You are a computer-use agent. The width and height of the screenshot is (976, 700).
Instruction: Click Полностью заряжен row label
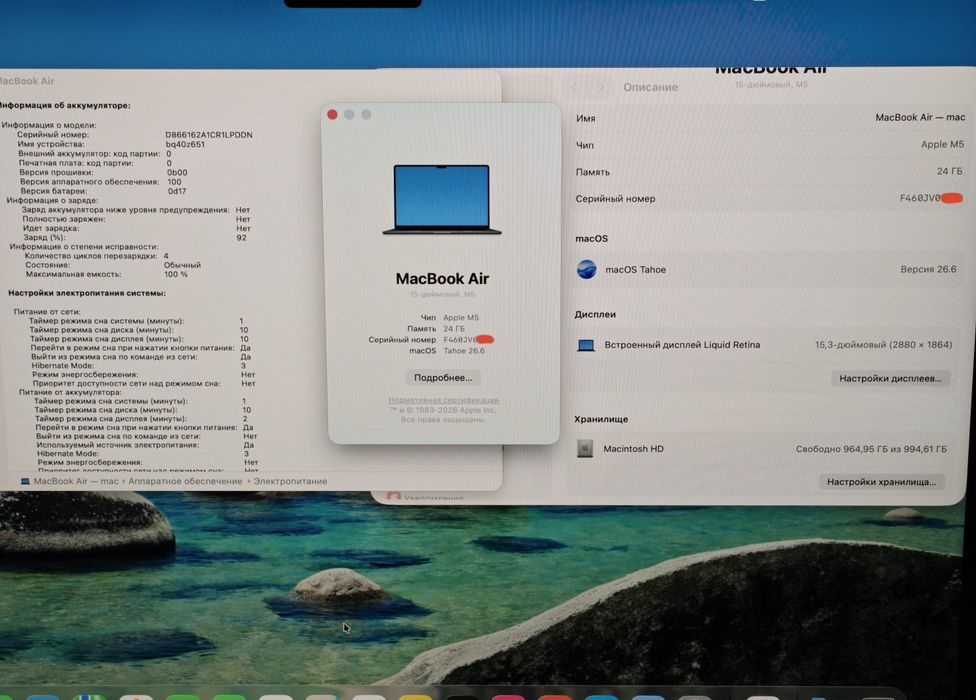click(x=64, y=219)
